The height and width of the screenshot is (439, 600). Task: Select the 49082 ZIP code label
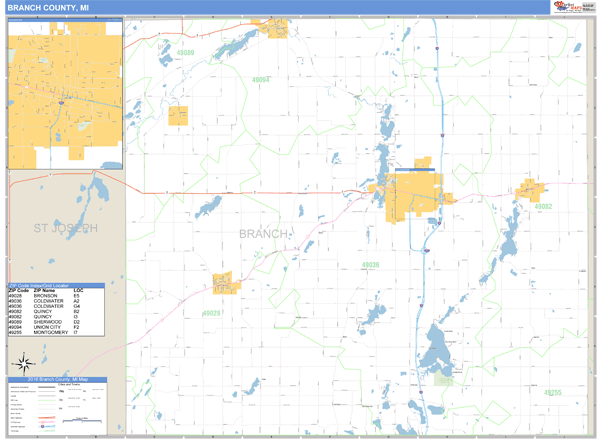click(543, 206)
